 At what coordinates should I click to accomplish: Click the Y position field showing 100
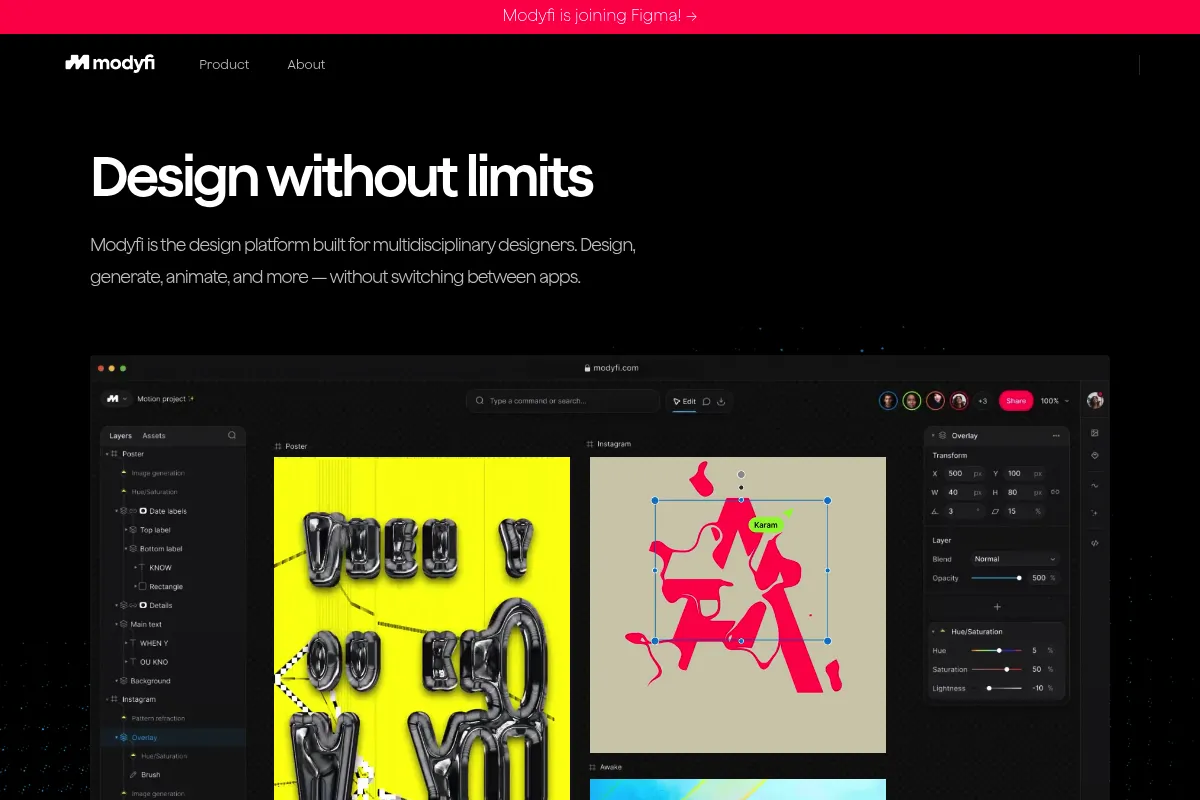(1025, 473)
